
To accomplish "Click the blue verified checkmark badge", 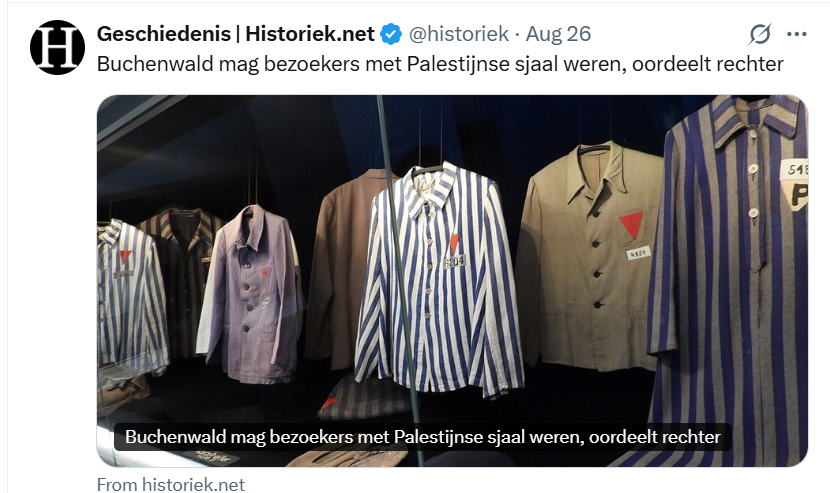I will (392, 34).
